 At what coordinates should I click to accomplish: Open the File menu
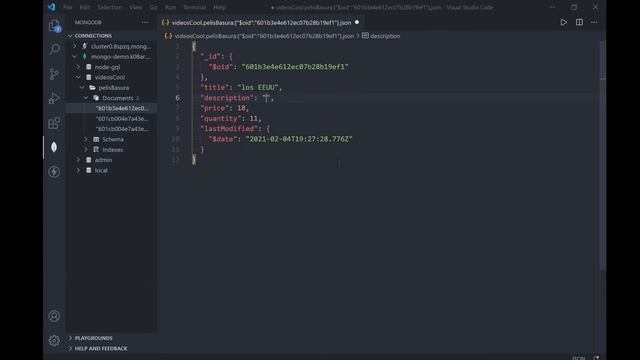click(x=68, y=7)
